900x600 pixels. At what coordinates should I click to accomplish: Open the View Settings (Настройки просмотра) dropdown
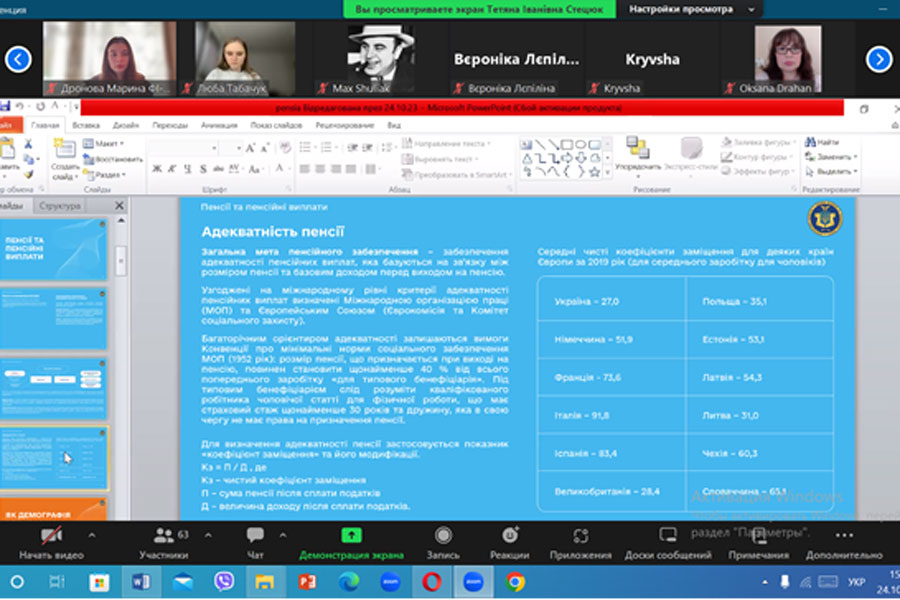click(690, 9)
